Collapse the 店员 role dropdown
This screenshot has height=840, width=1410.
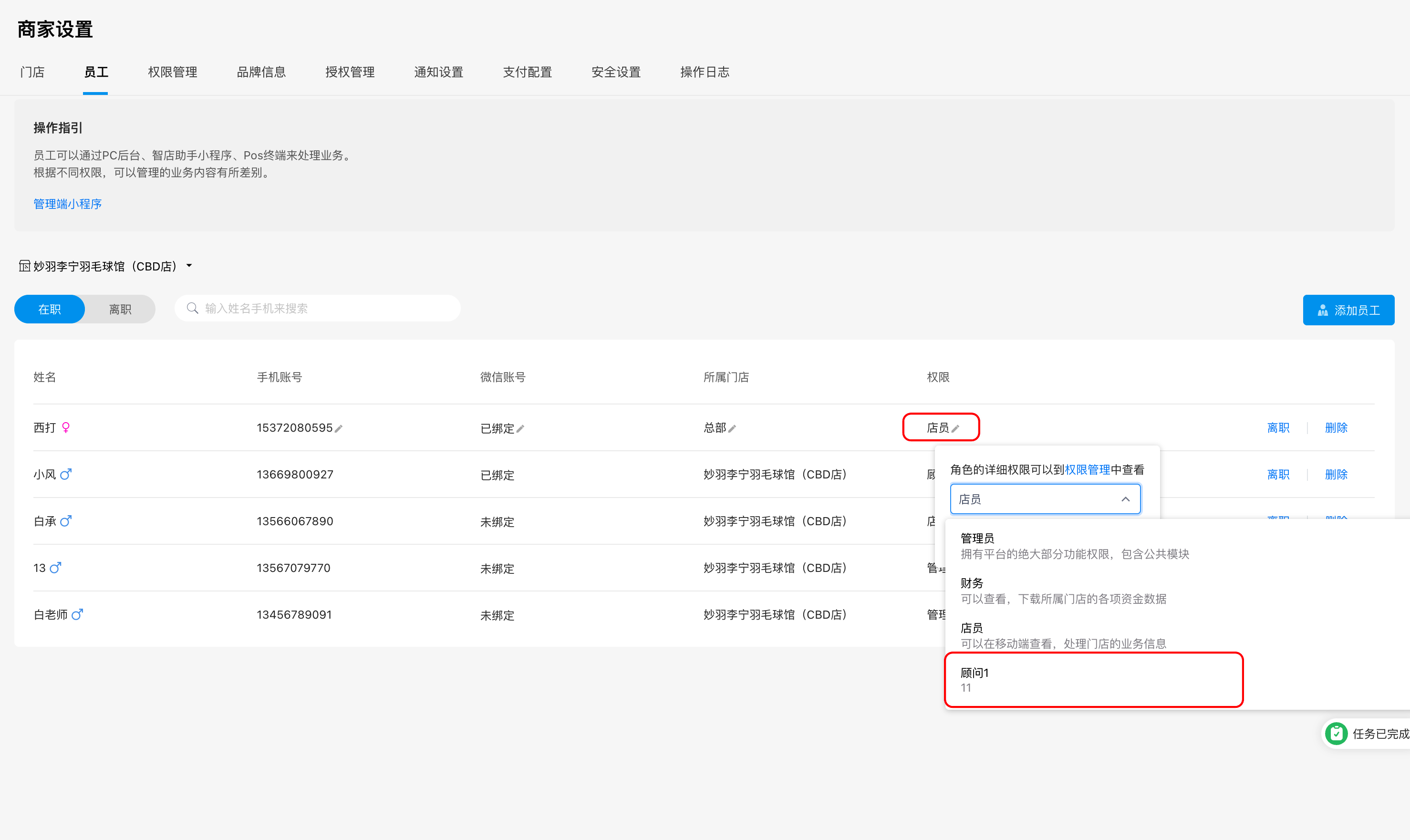click(1045, 498)
